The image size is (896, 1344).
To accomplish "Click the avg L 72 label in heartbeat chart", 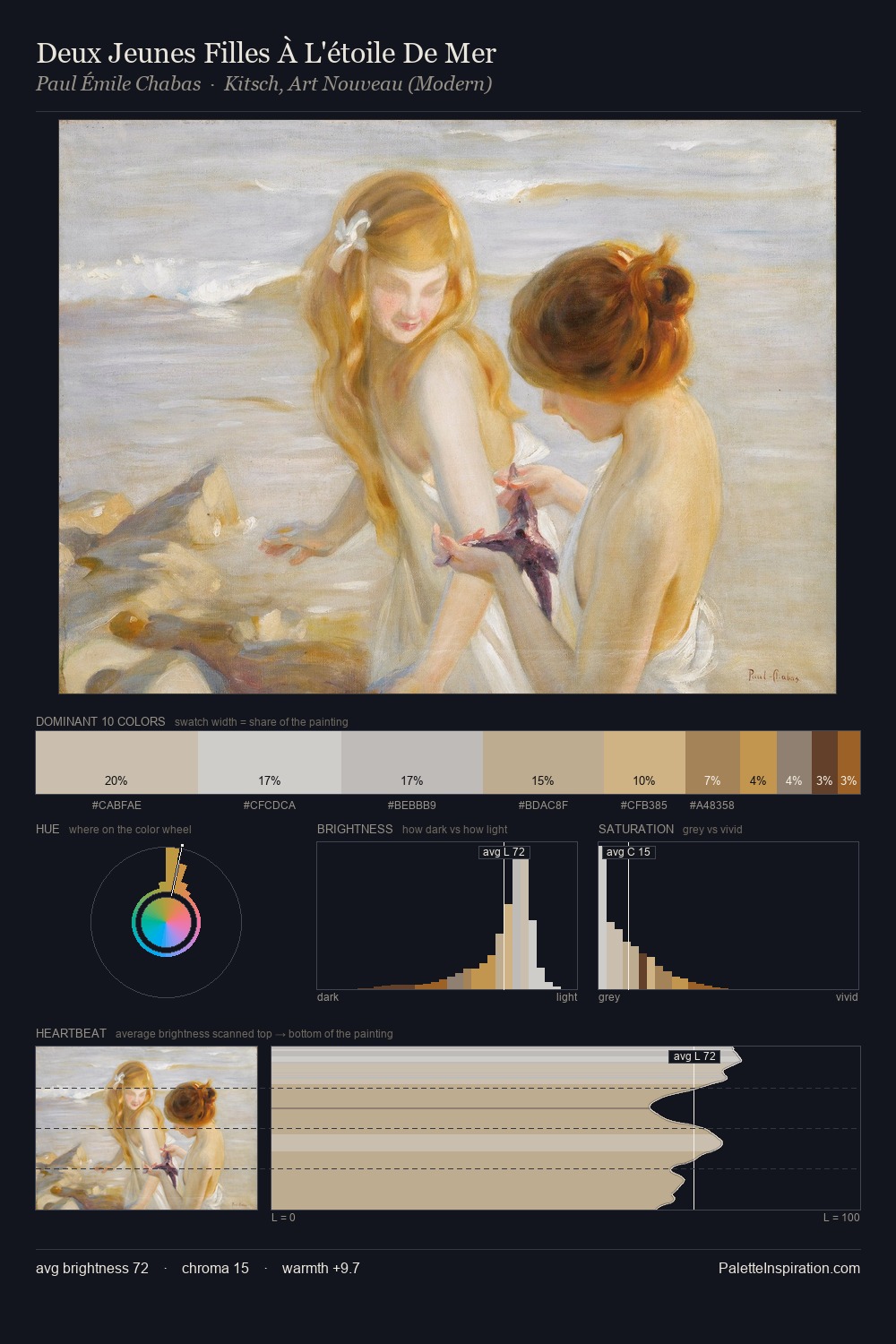I will [x=694, y=1056].
